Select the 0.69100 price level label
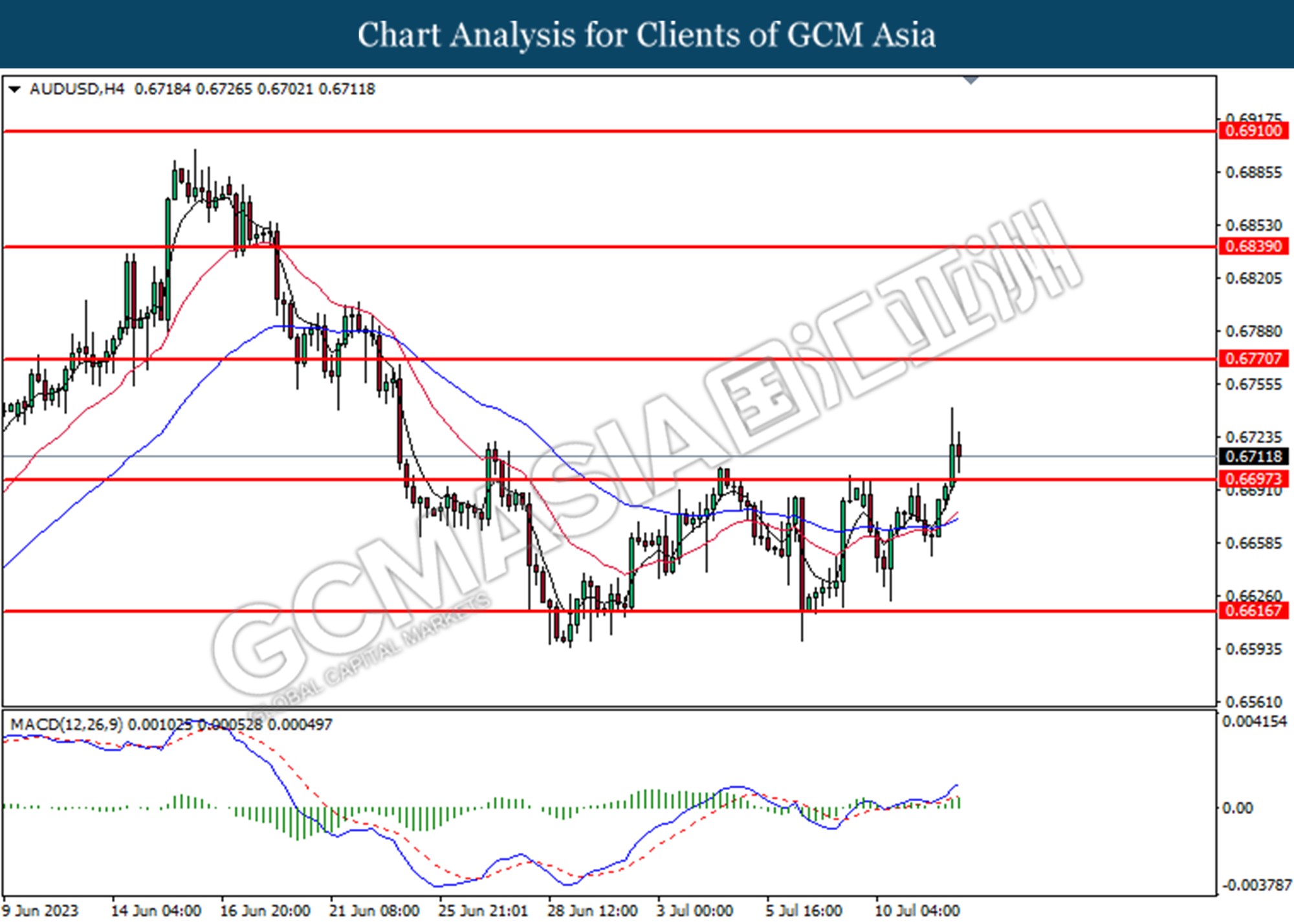 coord(1253,131)
